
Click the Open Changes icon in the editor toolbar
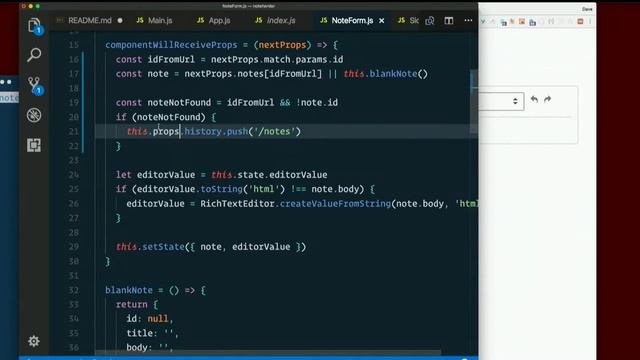pyautogui.click(x=430, y=20)
